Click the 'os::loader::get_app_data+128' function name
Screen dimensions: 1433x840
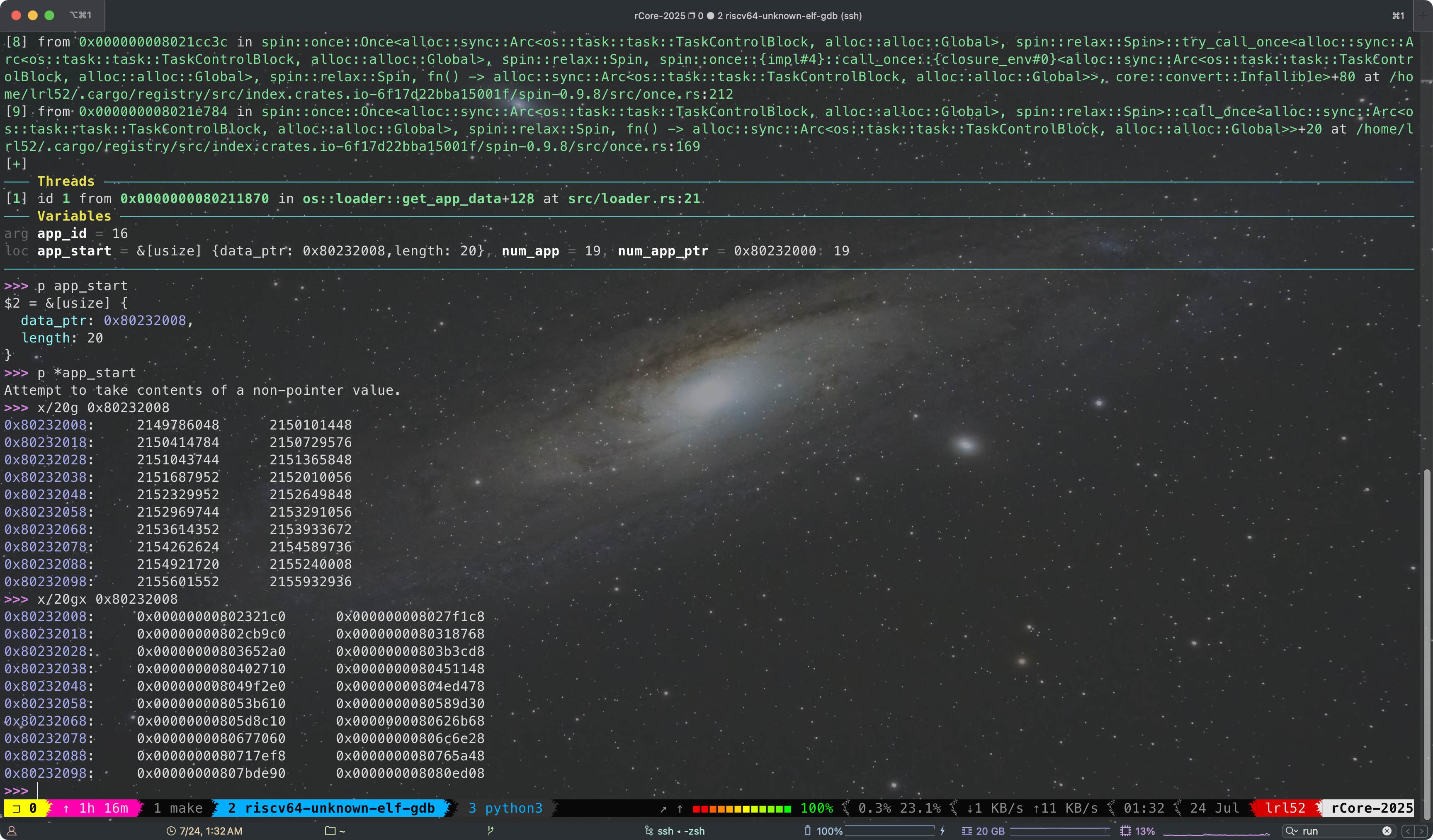418,199
